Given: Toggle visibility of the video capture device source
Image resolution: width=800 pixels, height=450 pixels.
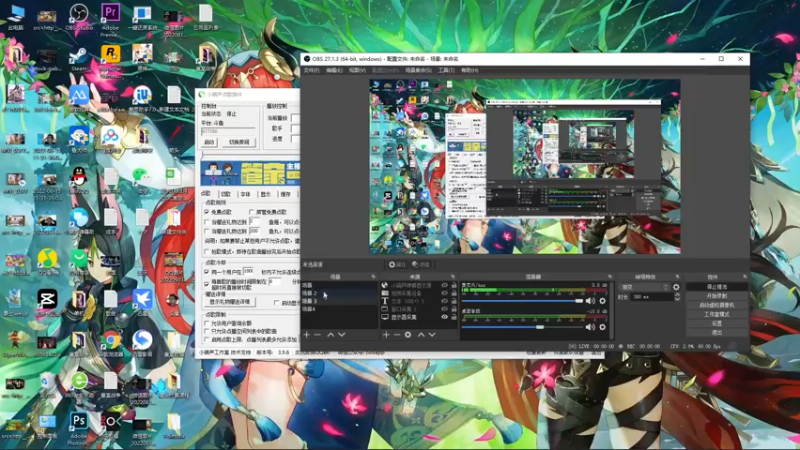Looking at the screenshot, I should pyautogui.click(x=444, y=293).
